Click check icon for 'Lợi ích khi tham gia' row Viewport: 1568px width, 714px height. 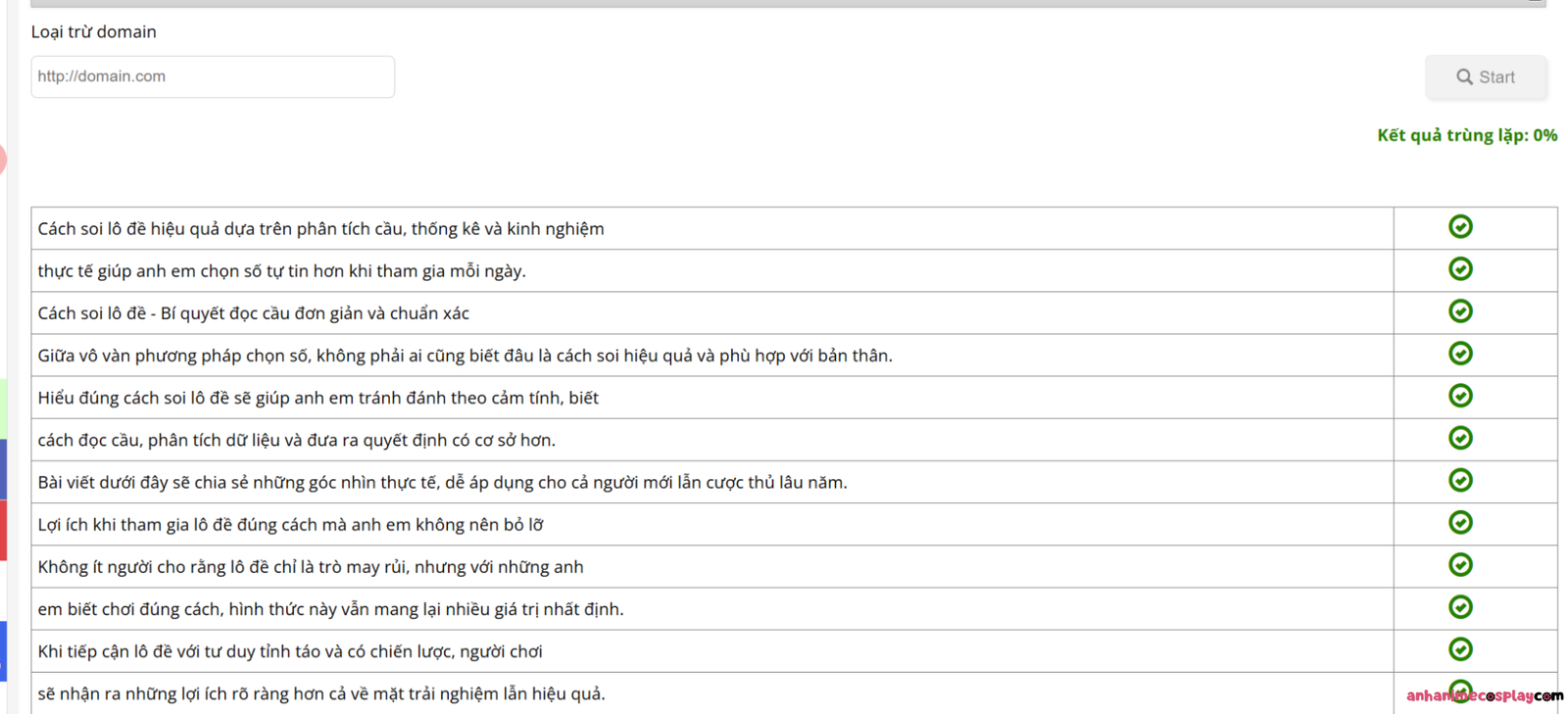click(1460, 523)
